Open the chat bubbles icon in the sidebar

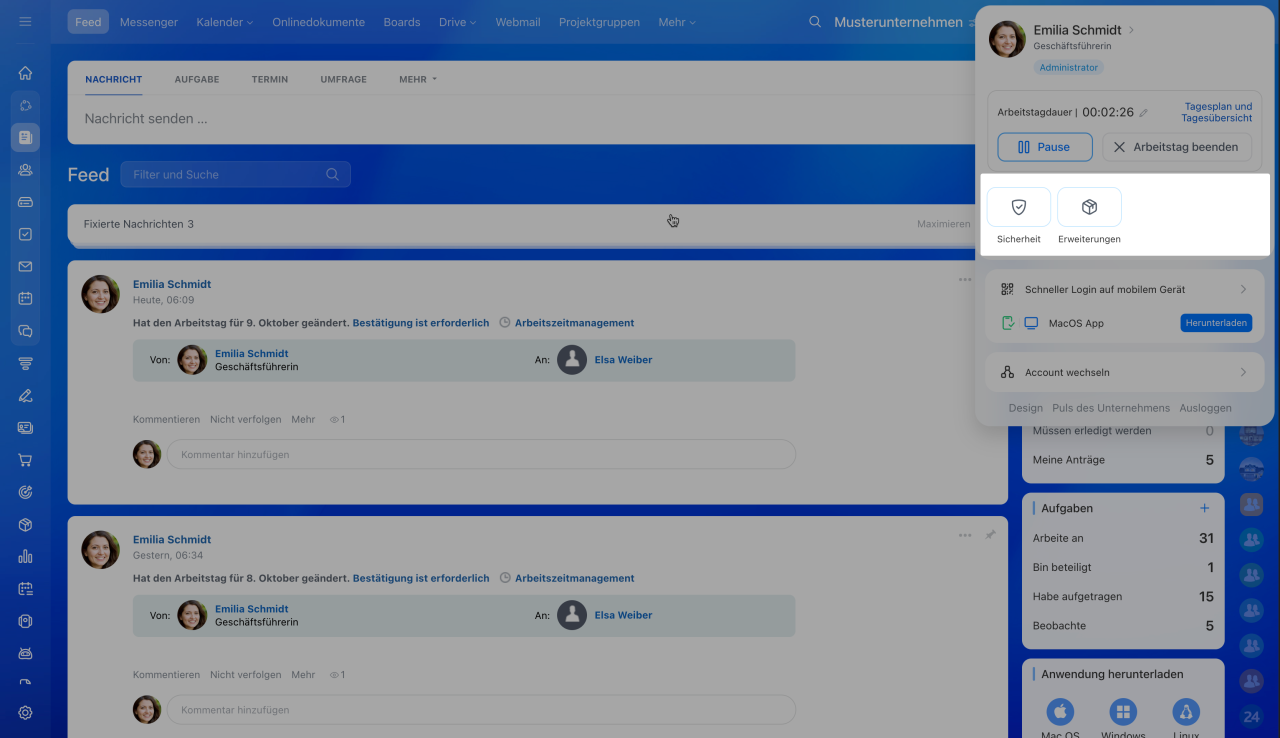coord(25,331)
